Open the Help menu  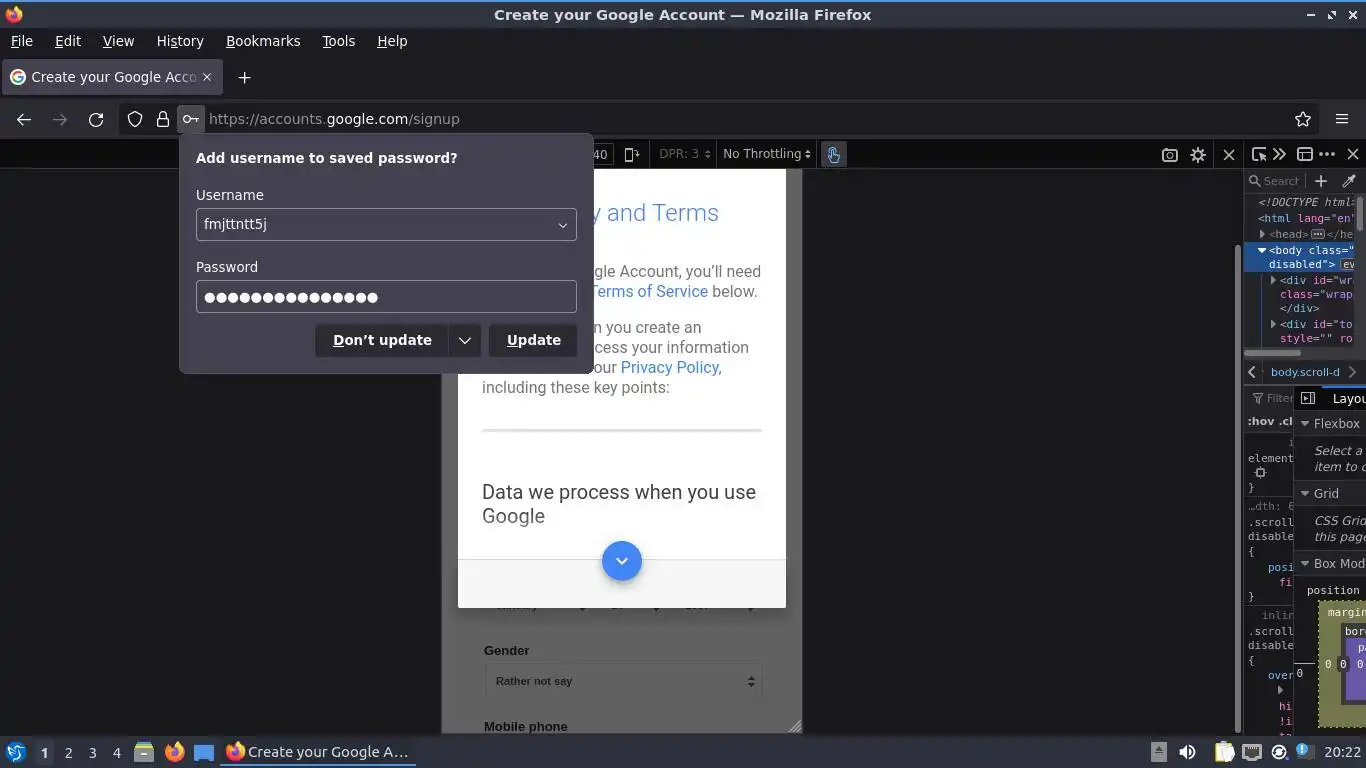392,41
